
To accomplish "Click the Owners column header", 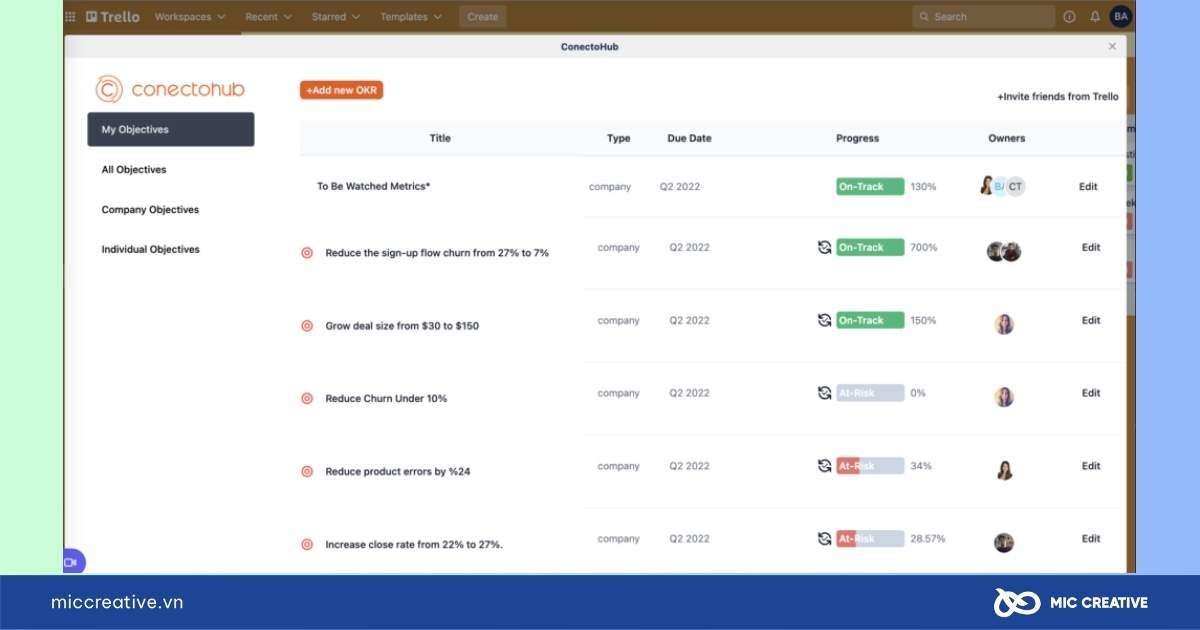I will 1006,139.
